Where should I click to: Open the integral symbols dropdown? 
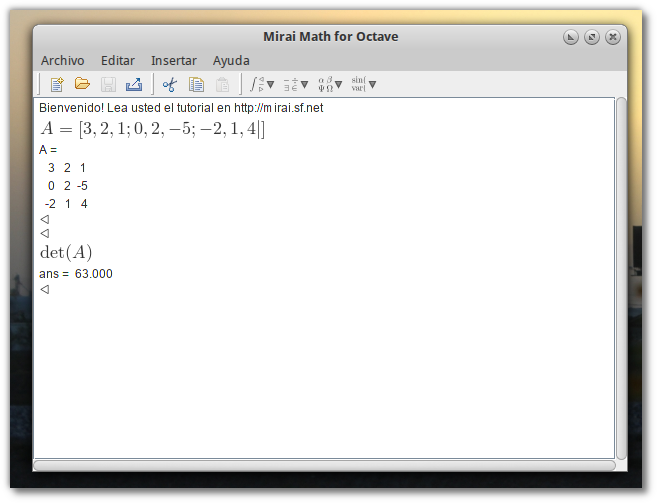coord(262,85)
